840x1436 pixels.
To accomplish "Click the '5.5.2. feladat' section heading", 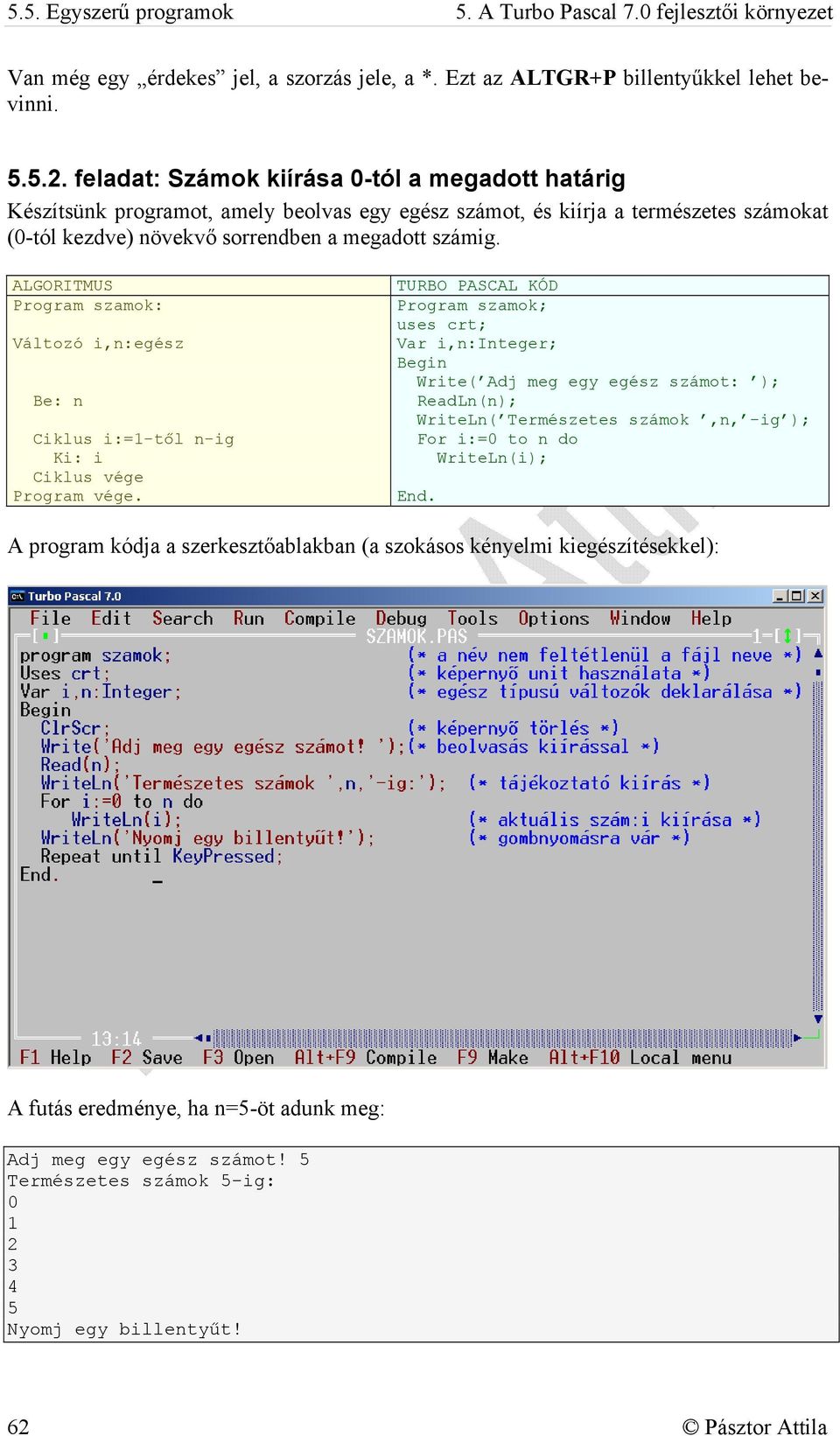I will (x=316, y=179).
